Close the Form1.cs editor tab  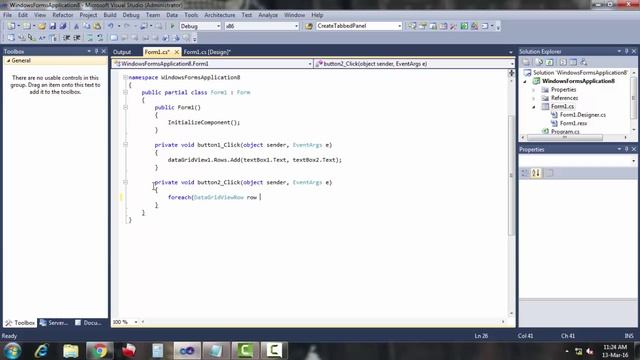coord(176,52)
